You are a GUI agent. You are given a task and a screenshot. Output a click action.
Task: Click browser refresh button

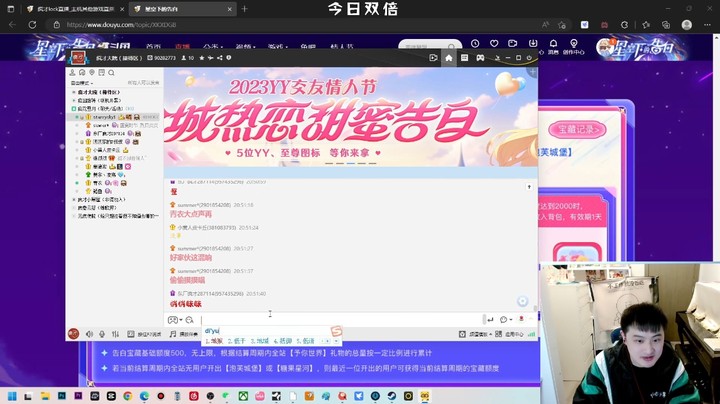pos(32,25)
